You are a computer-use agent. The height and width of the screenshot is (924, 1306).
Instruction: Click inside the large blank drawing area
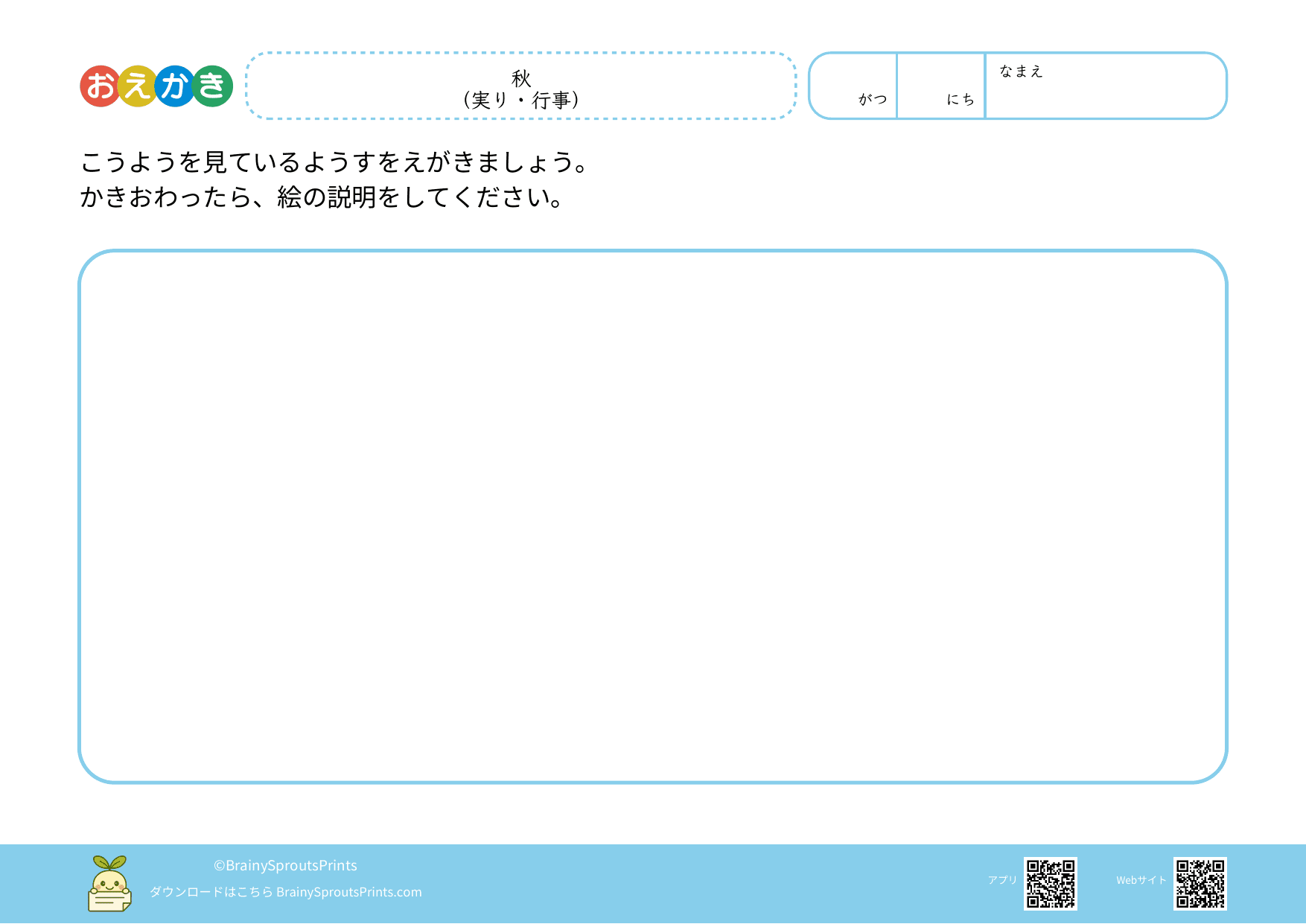(x=652, y=516)
